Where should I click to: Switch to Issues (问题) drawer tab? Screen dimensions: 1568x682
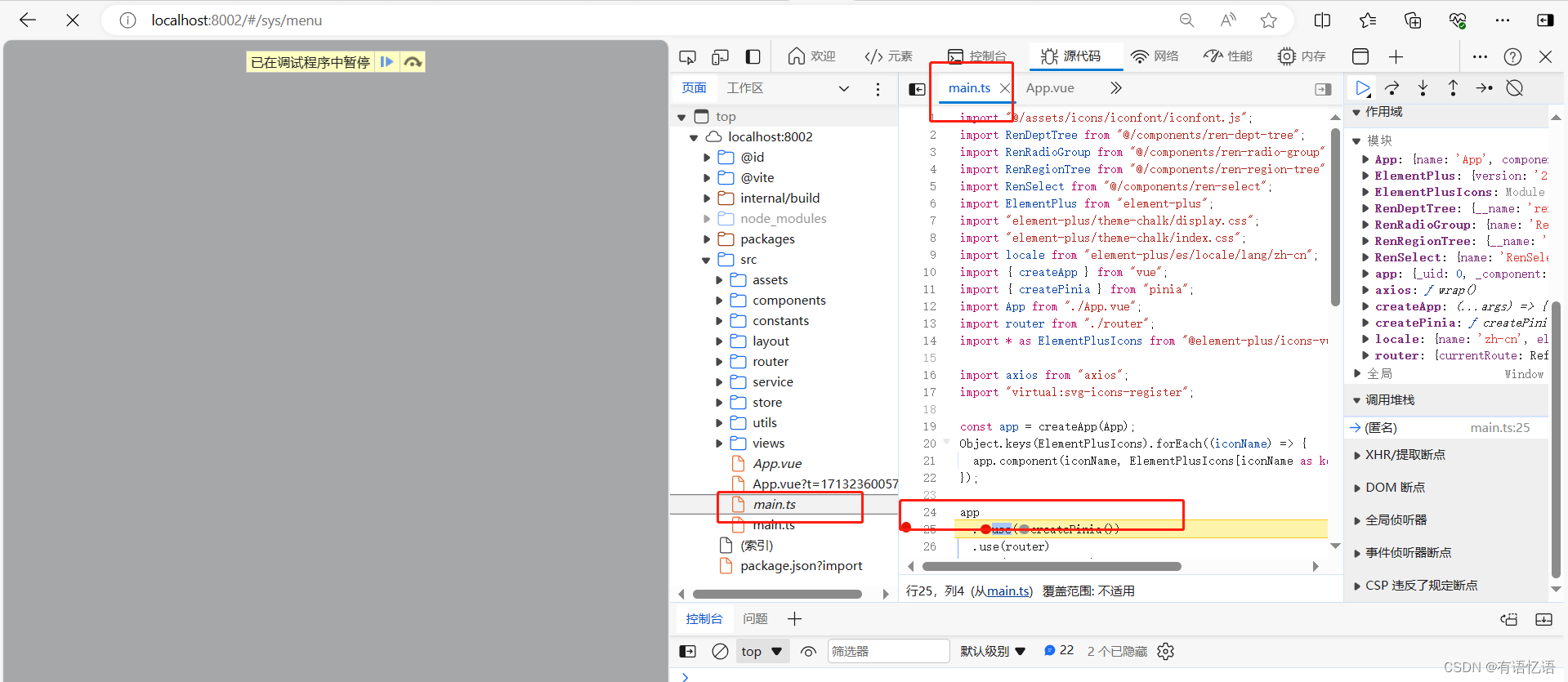[755, 619]
